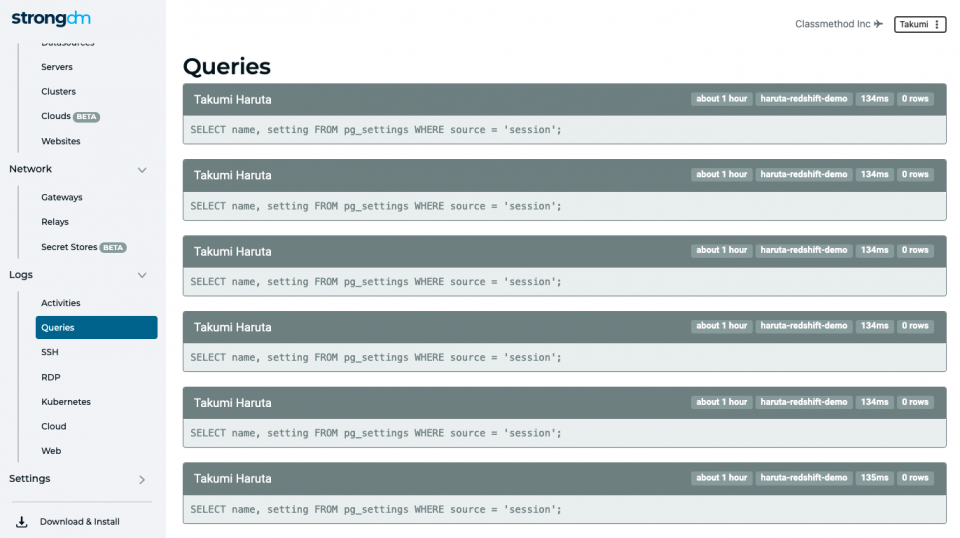Open the Servers page
Viewport: 960px width, 538px height.
point(57,67)
